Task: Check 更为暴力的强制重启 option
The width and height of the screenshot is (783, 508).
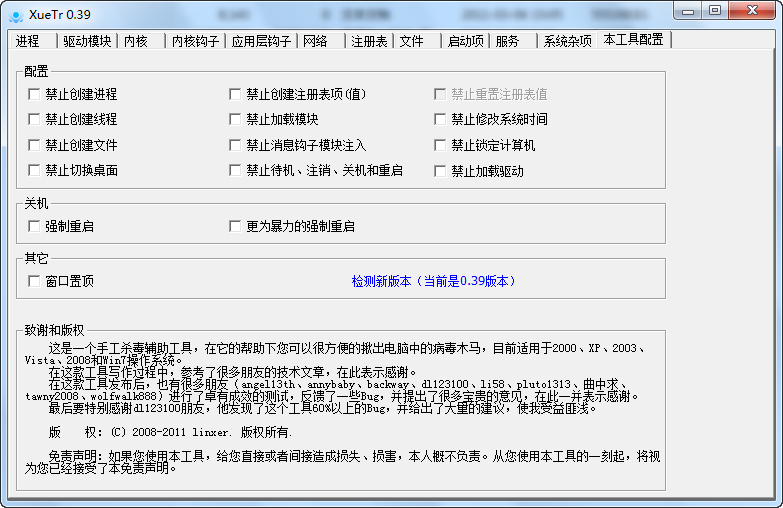Action: coord(235,226)
